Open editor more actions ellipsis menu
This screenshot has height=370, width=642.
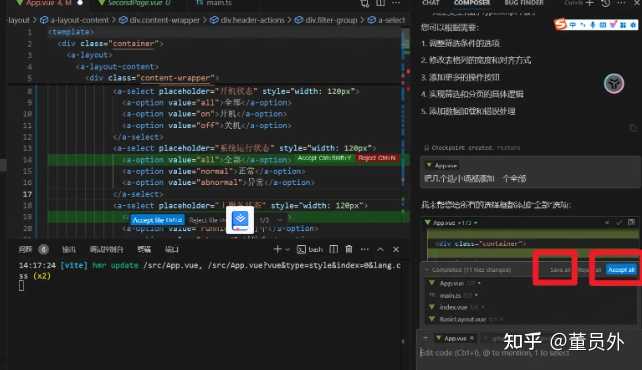(396, 3)
